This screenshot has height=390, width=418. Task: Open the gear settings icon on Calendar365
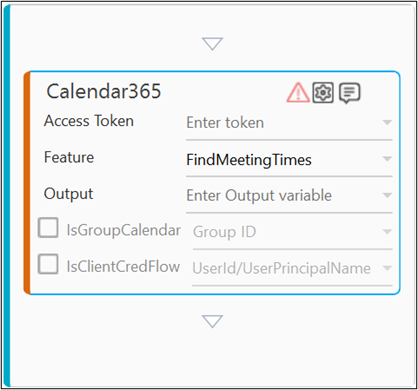[x=323, y=92]
